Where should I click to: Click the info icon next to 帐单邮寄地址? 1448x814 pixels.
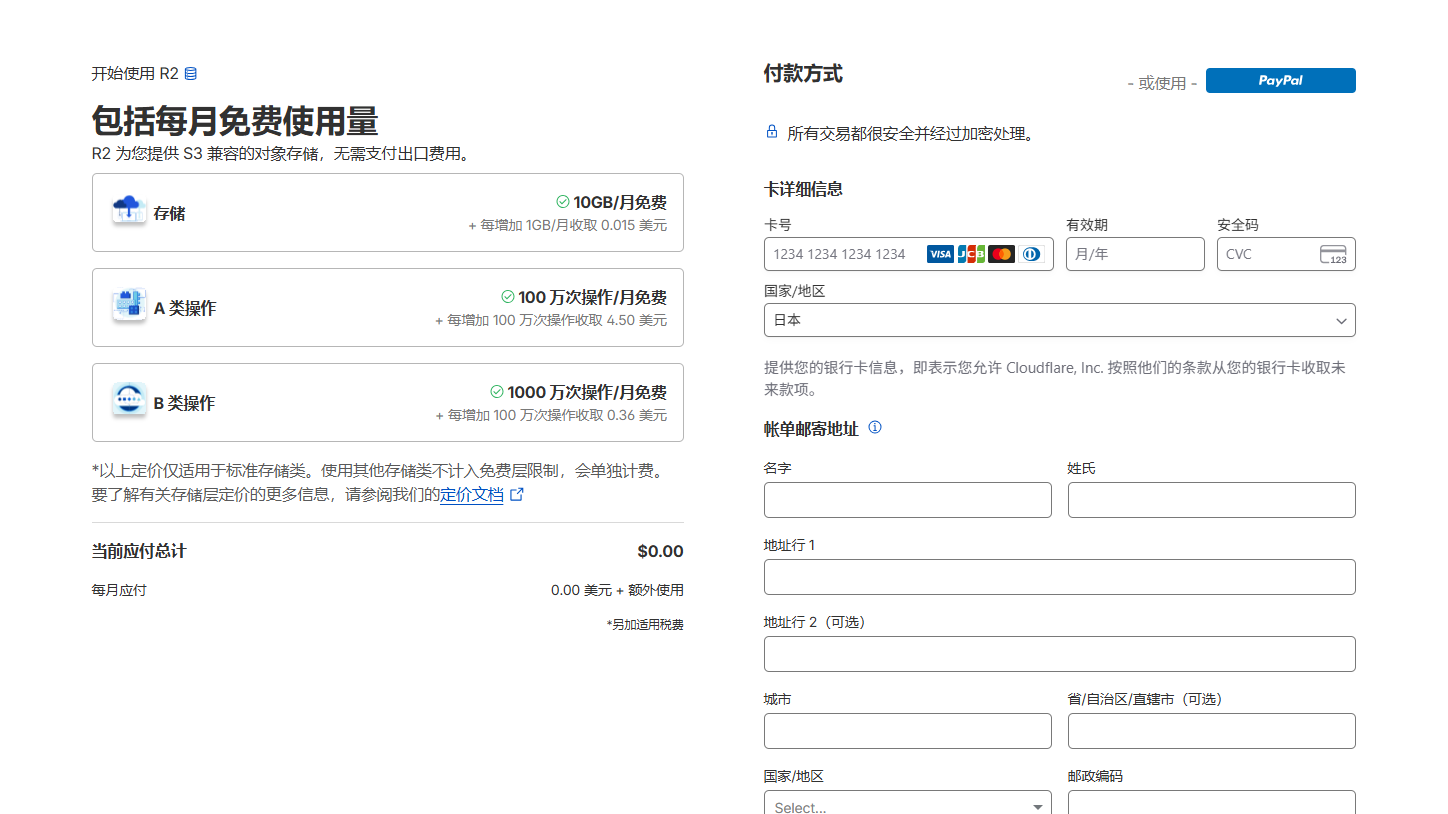875,428
